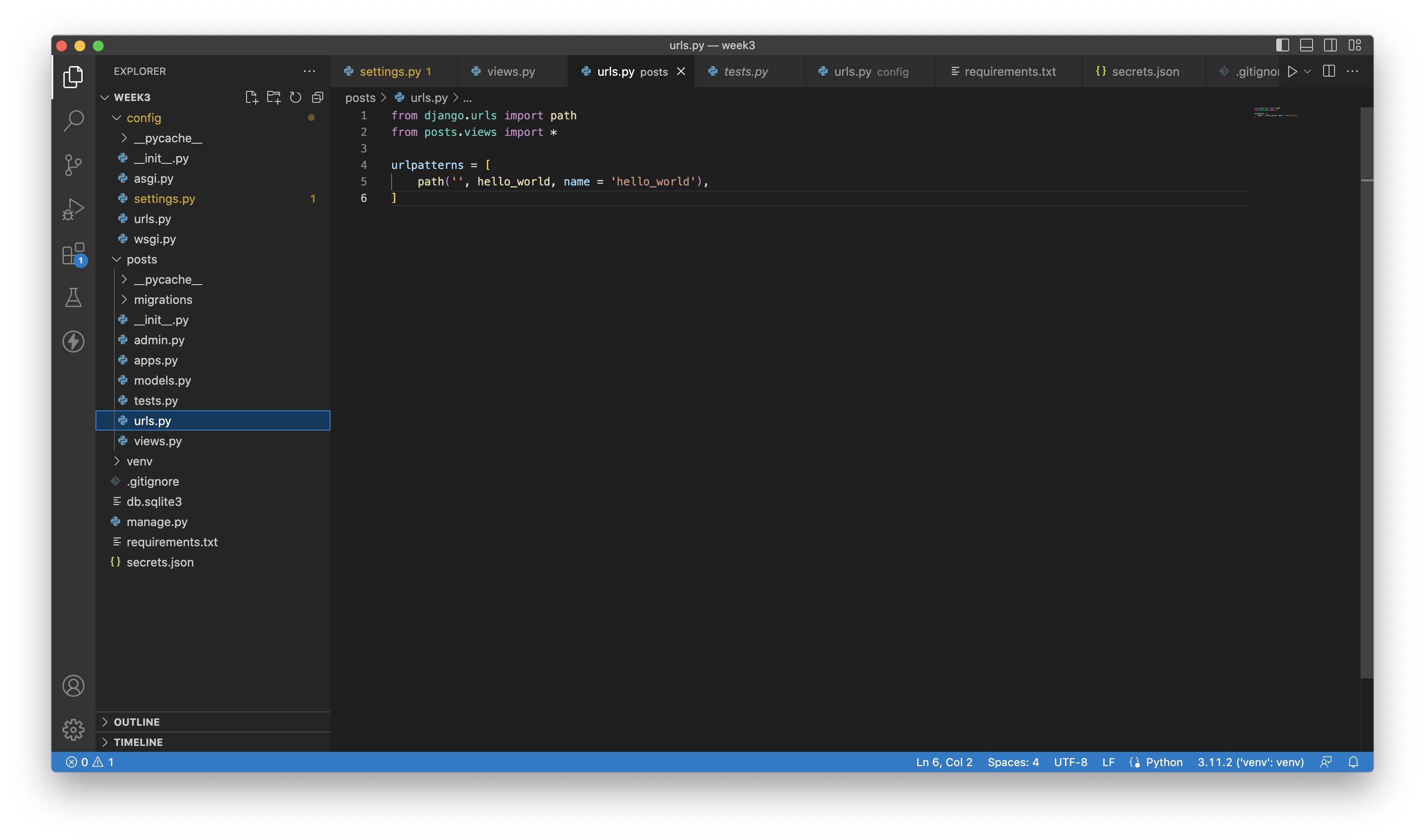Collapse all folders in Explorer icon
Image resolution: width=1425 pixels, height=840 pixels.
coord(318,97)
